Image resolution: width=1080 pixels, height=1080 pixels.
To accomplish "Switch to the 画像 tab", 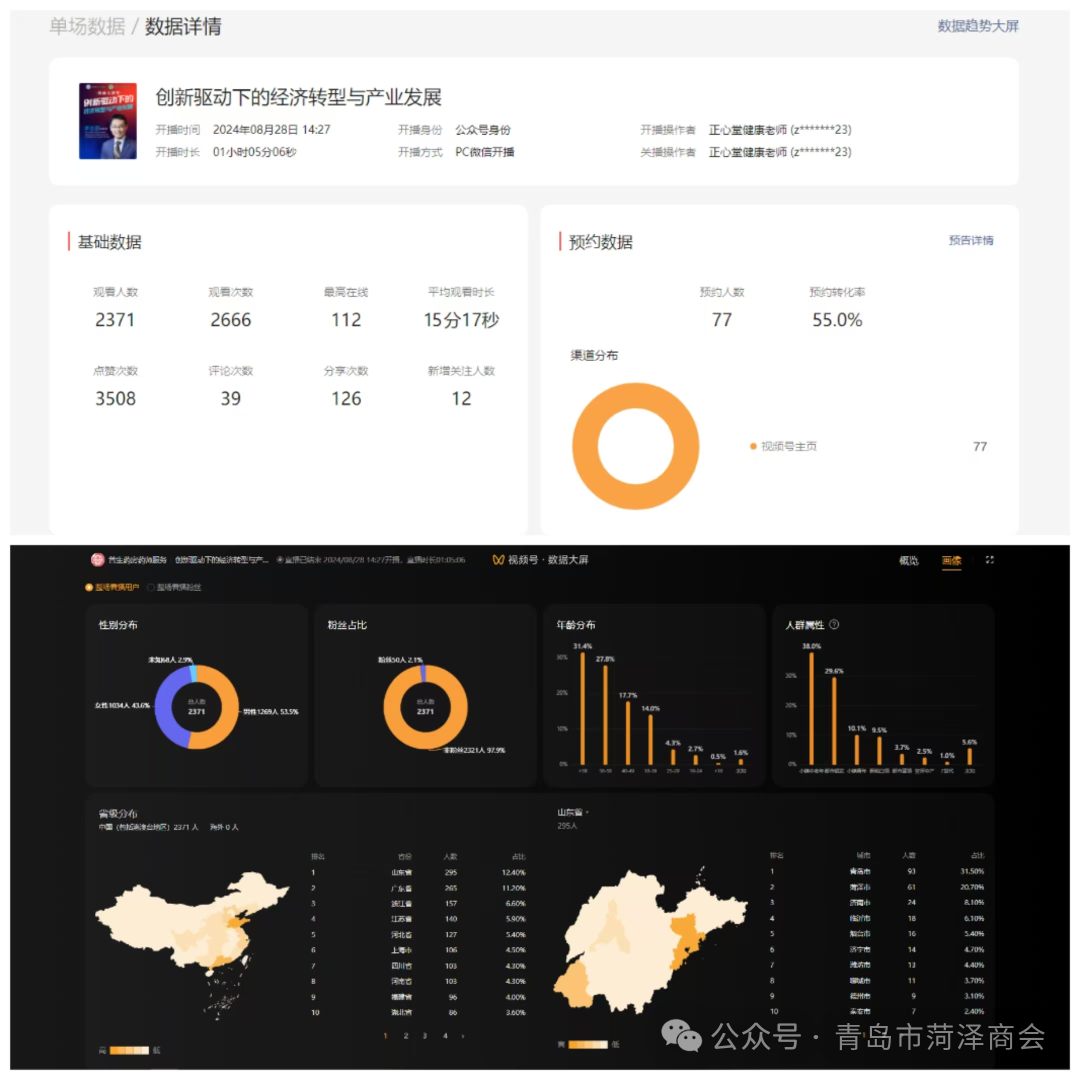I will click(x=950, y=560).
